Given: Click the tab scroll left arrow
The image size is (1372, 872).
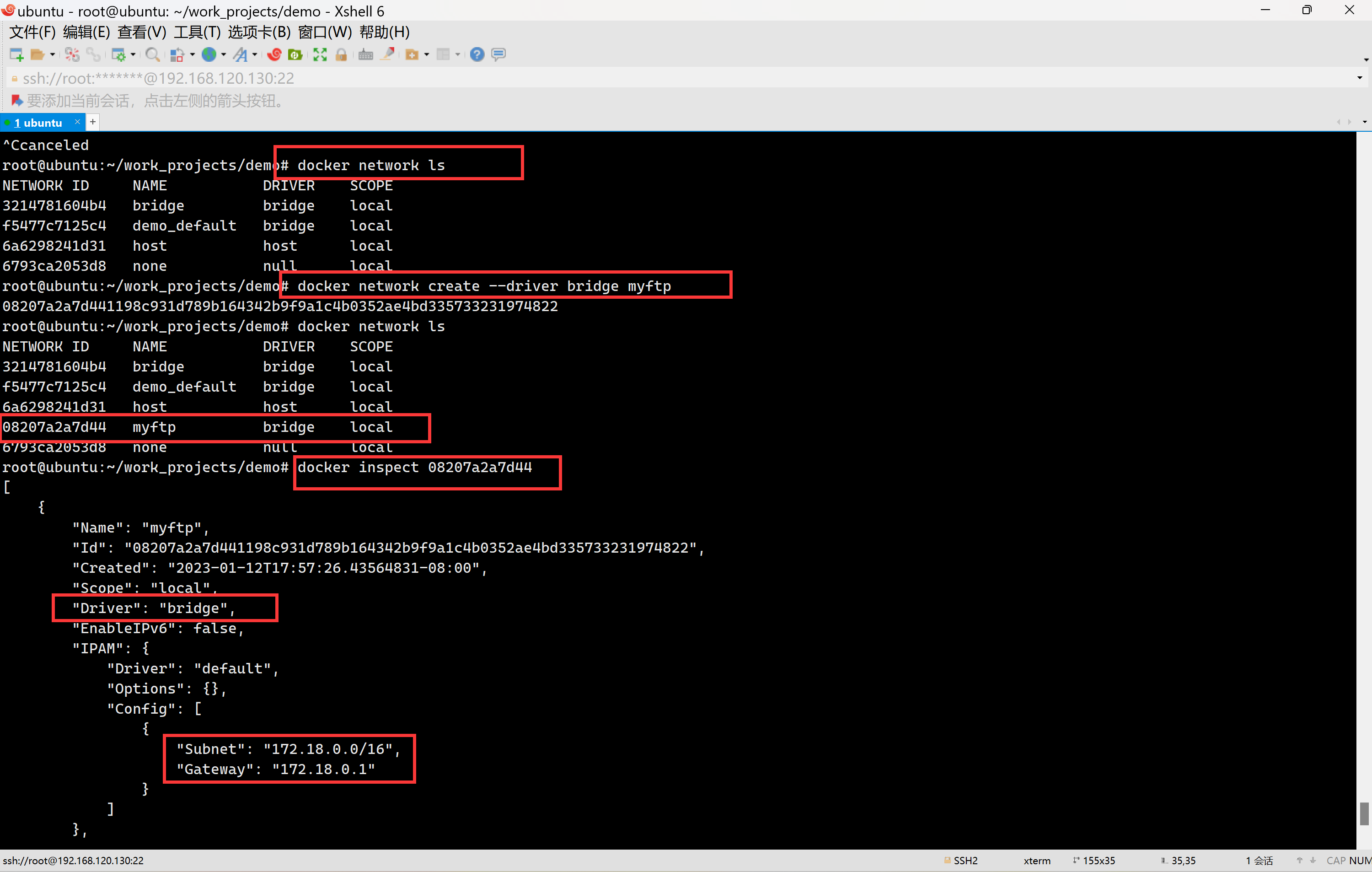Looking at the screenshot, I should tap(1338, 122).
